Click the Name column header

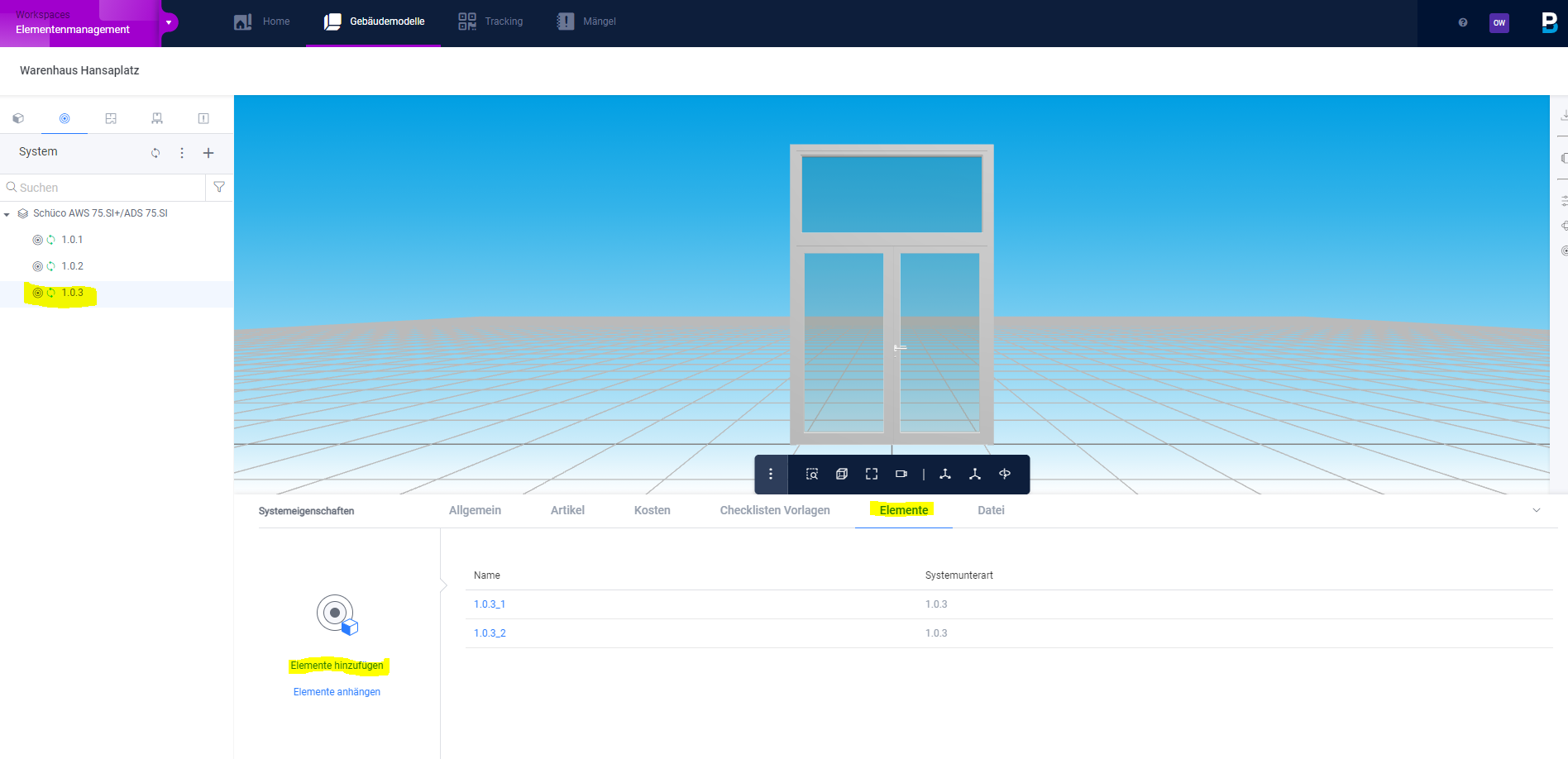coord(487,575)
